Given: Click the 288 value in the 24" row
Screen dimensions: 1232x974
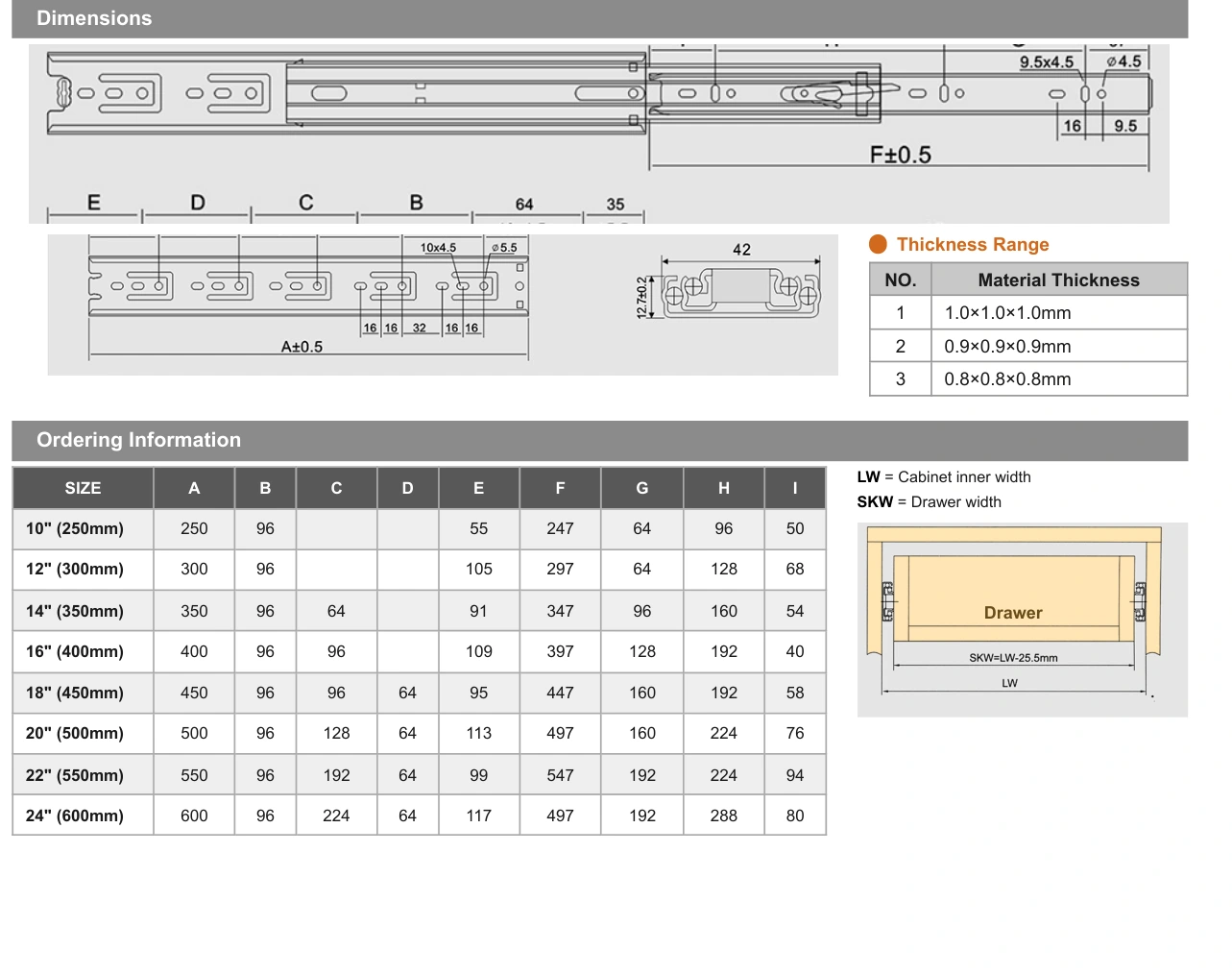Looking at the screenshot, I should pos(724,816).
